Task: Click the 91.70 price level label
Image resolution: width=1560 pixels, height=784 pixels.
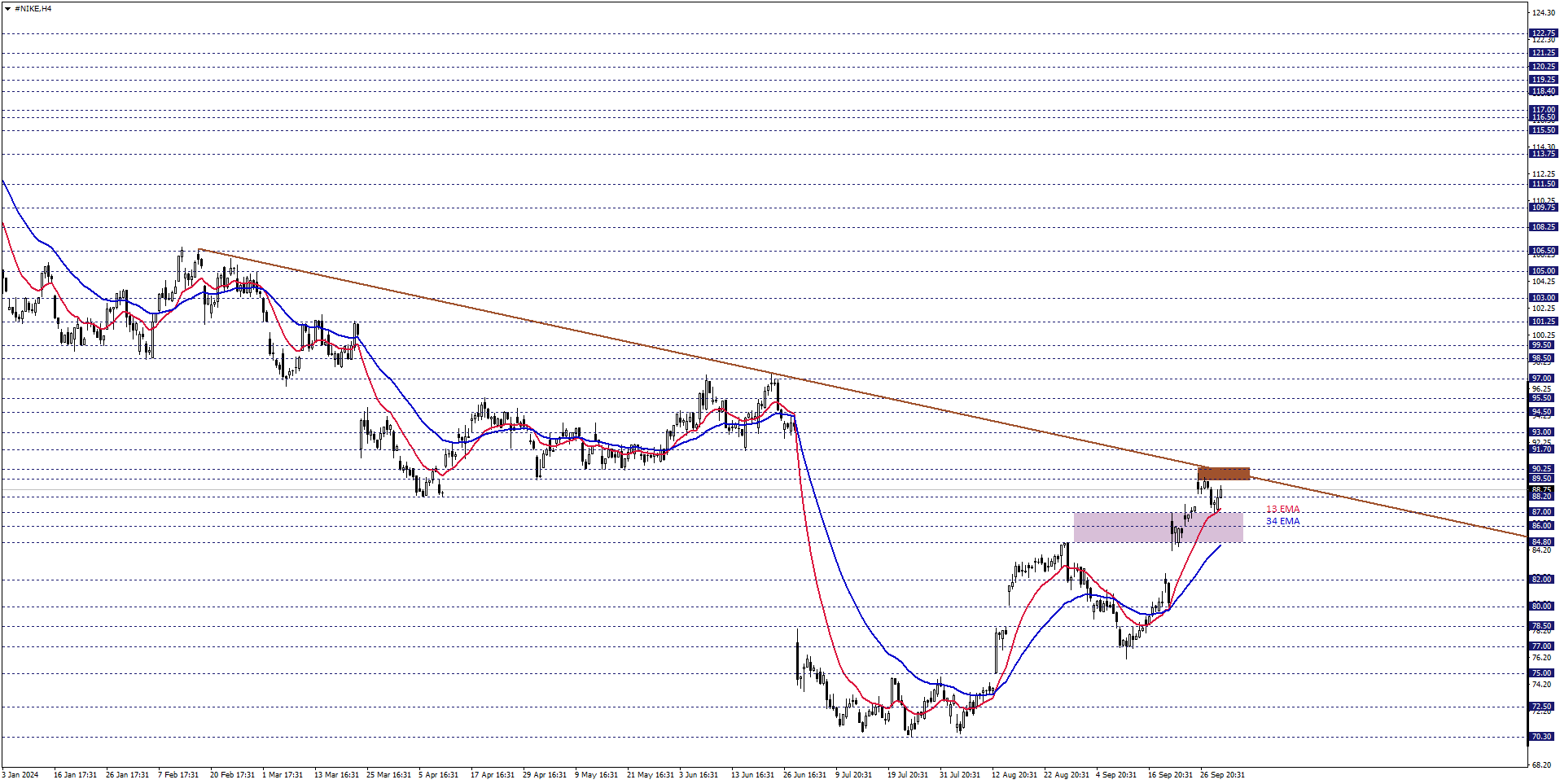Action: [x=1543, y=449]
